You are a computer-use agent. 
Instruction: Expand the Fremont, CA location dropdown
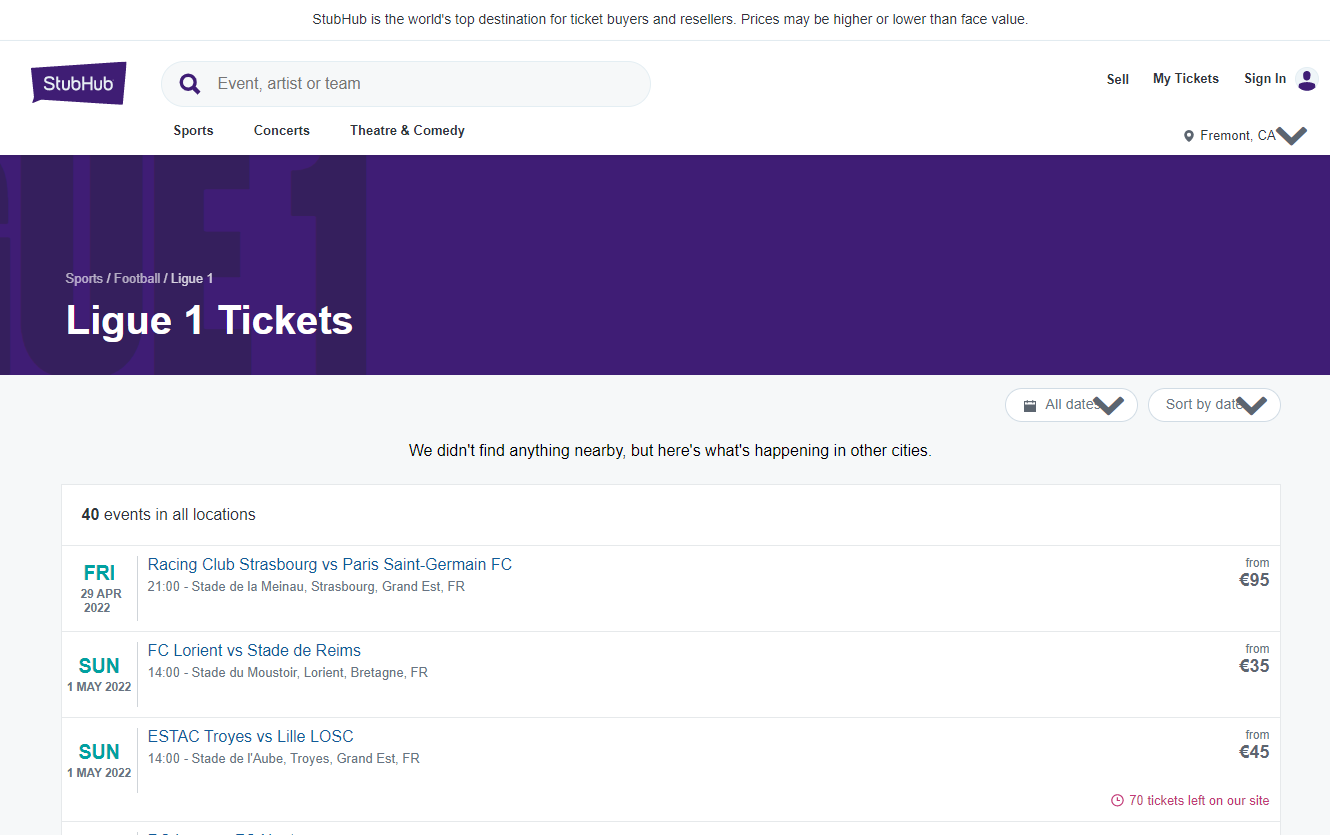click(1245, 135)
